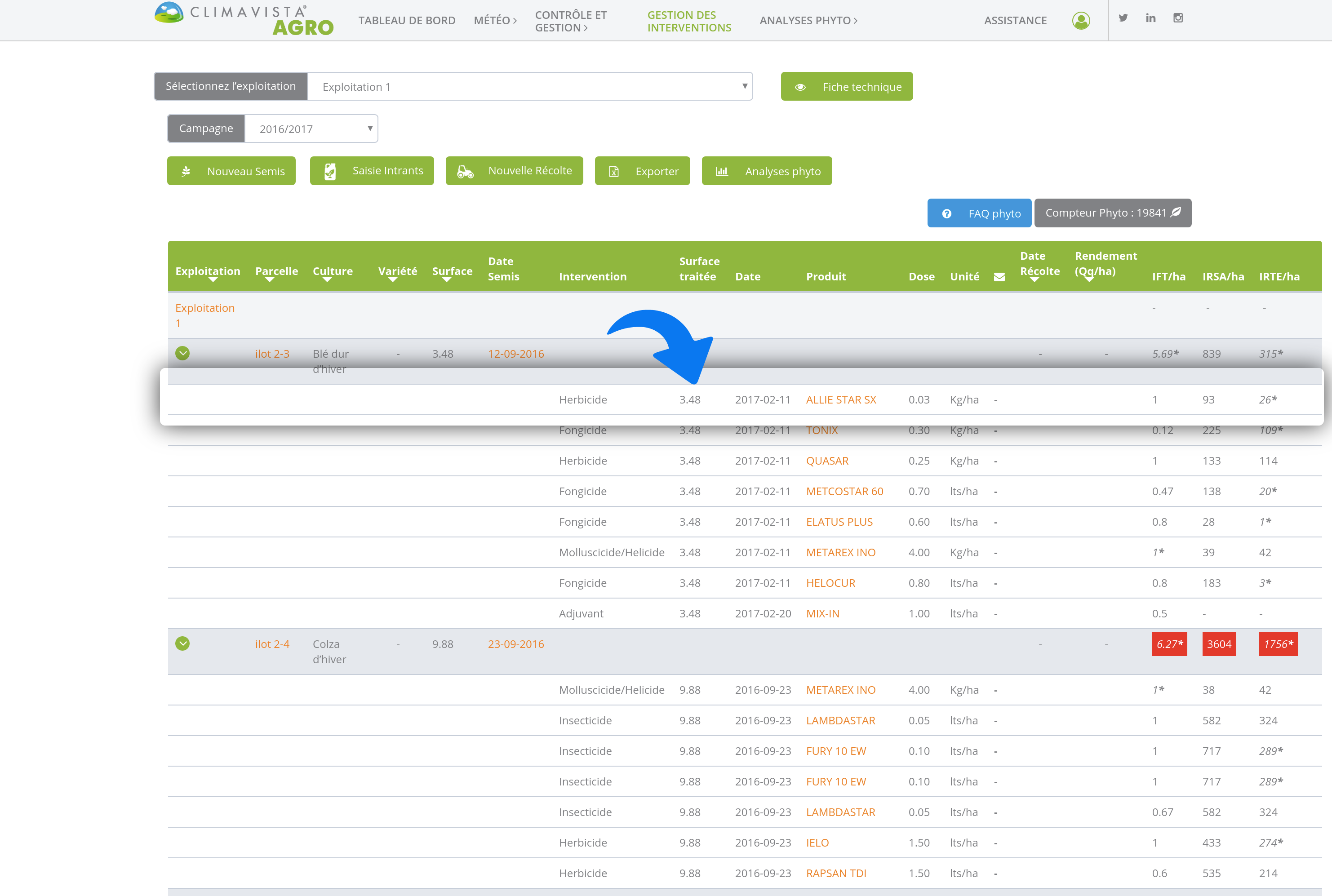The height and width of the screenshot is (896, 1332).
Task: Open the Météo menu
Action: [x=495, y=21]
